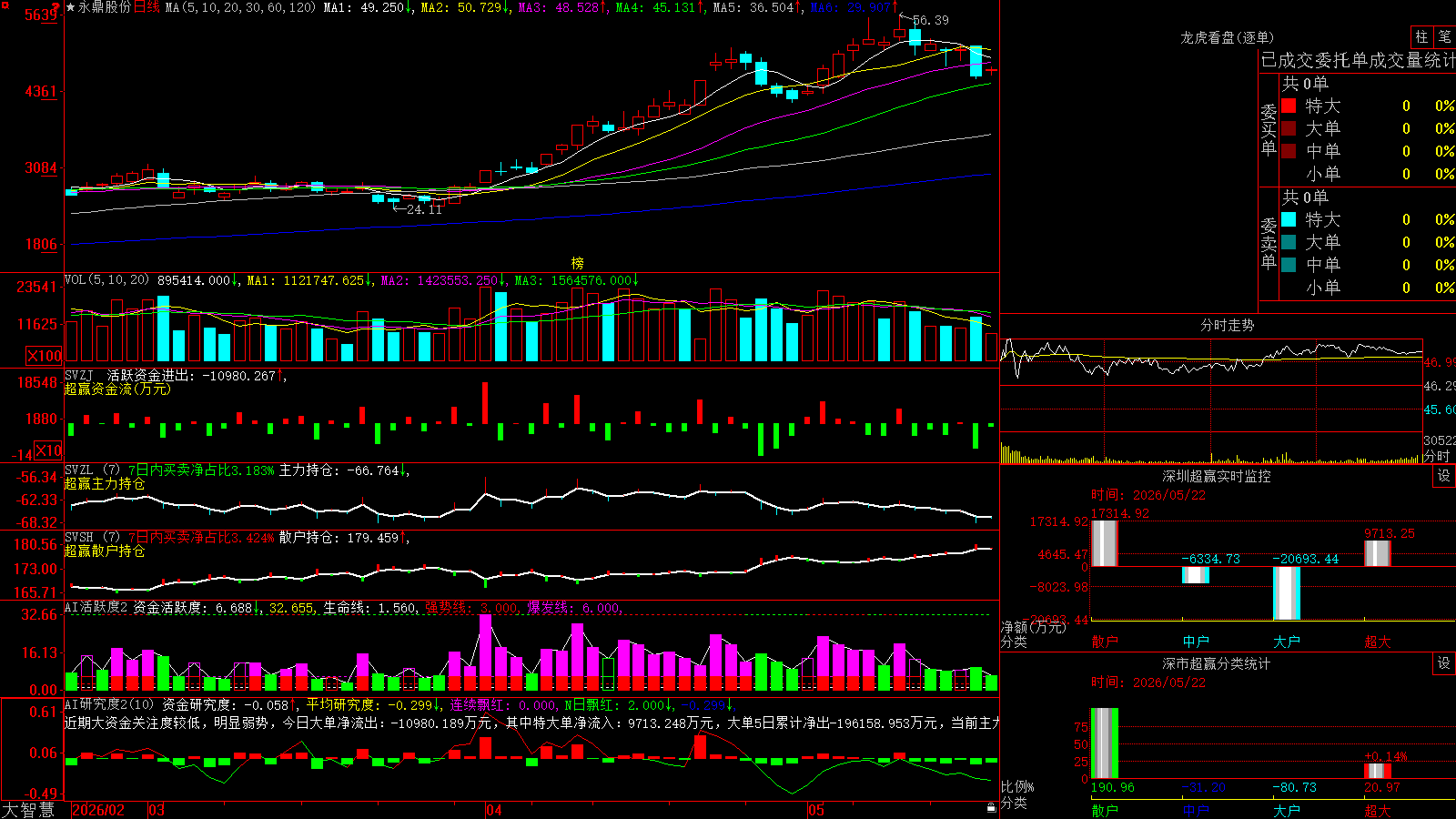Screen dimensions: 1456x819
Task: Click the 05 month marker on the time axis
Action: pos(816,810)
